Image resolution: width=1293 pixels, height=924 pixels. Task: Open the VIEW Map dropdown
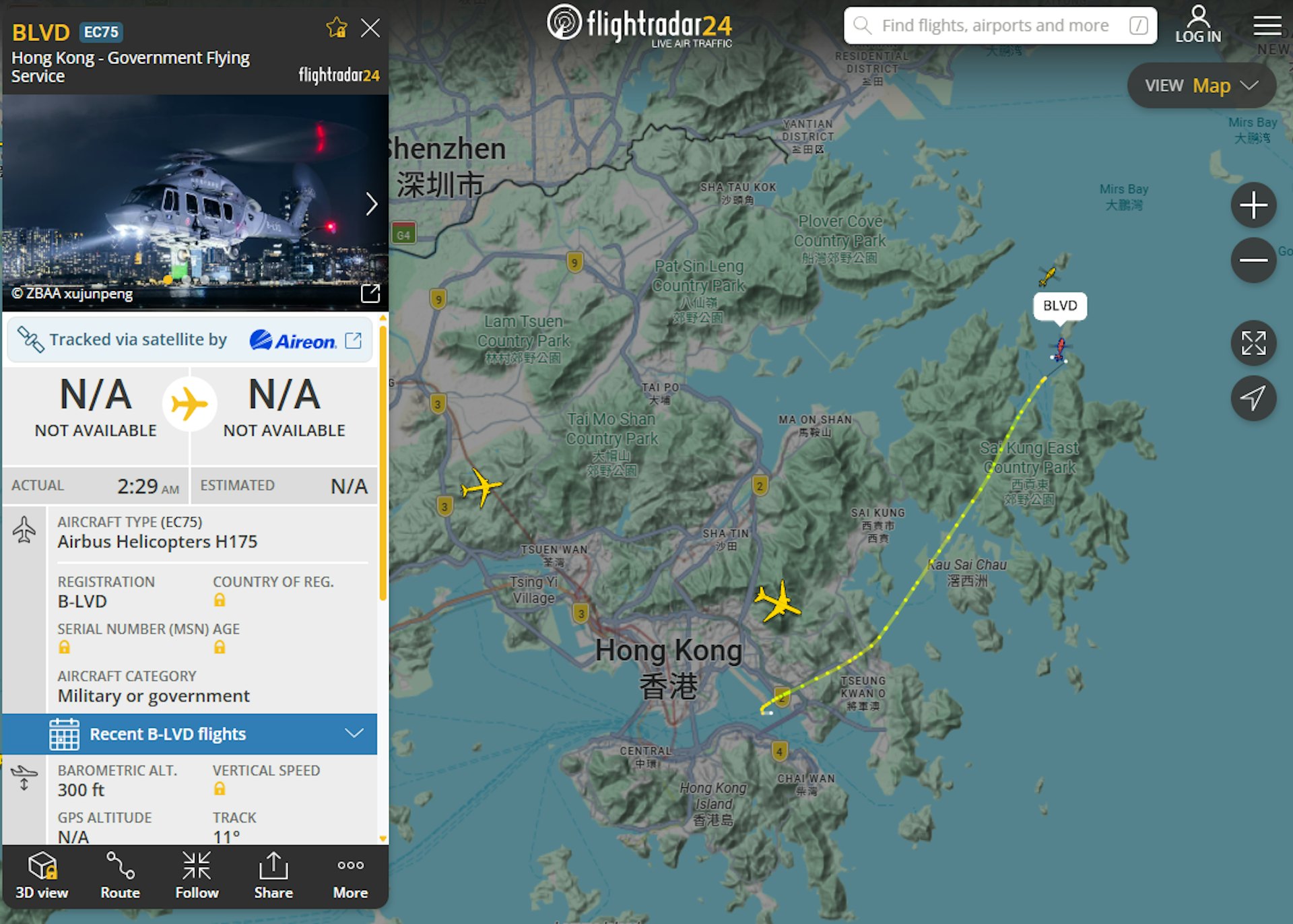tap(1201, 86)
